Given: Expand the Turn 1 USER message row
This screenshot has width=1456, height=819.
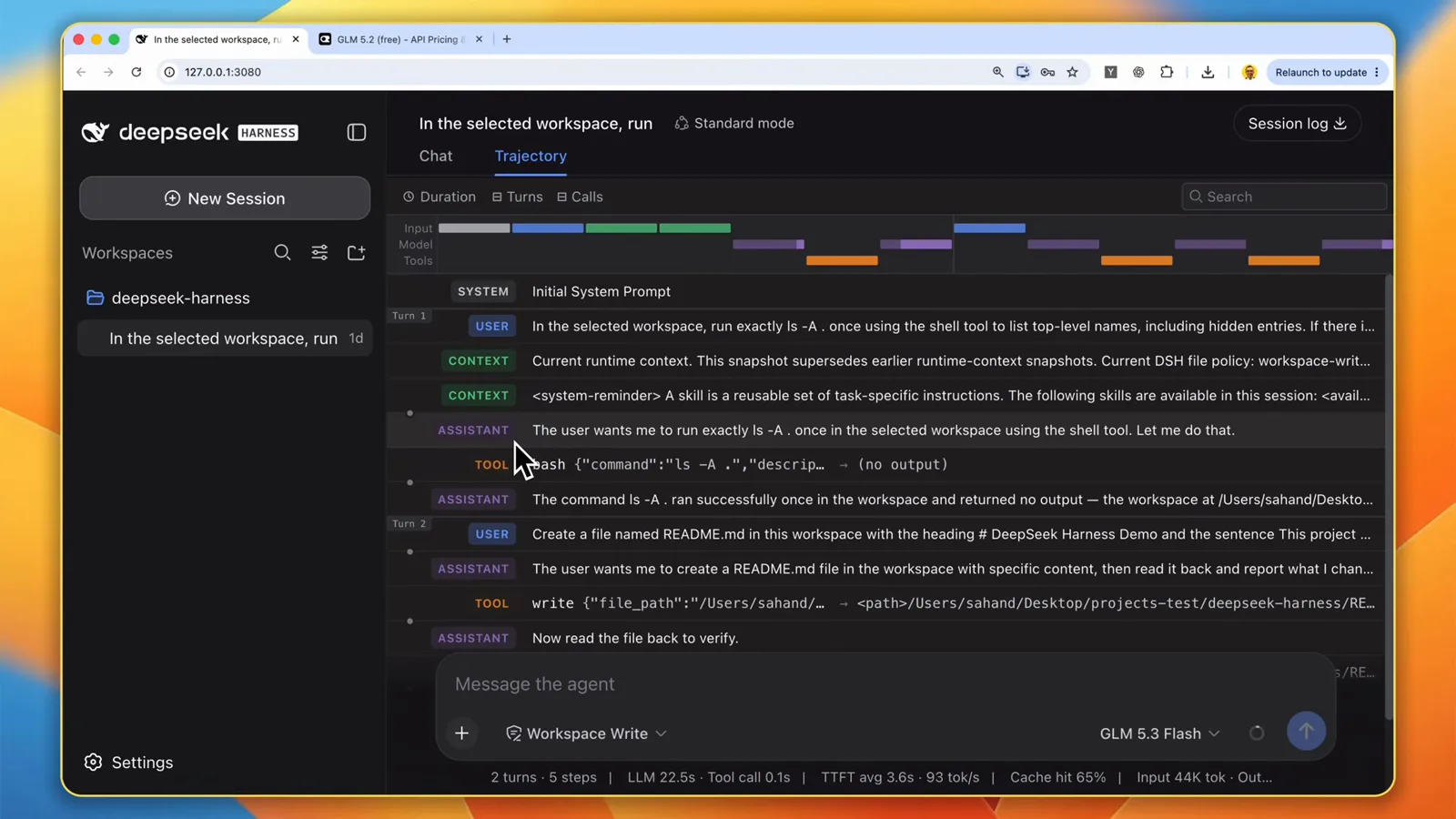Looking at the screenshot, I should (885, 326).
